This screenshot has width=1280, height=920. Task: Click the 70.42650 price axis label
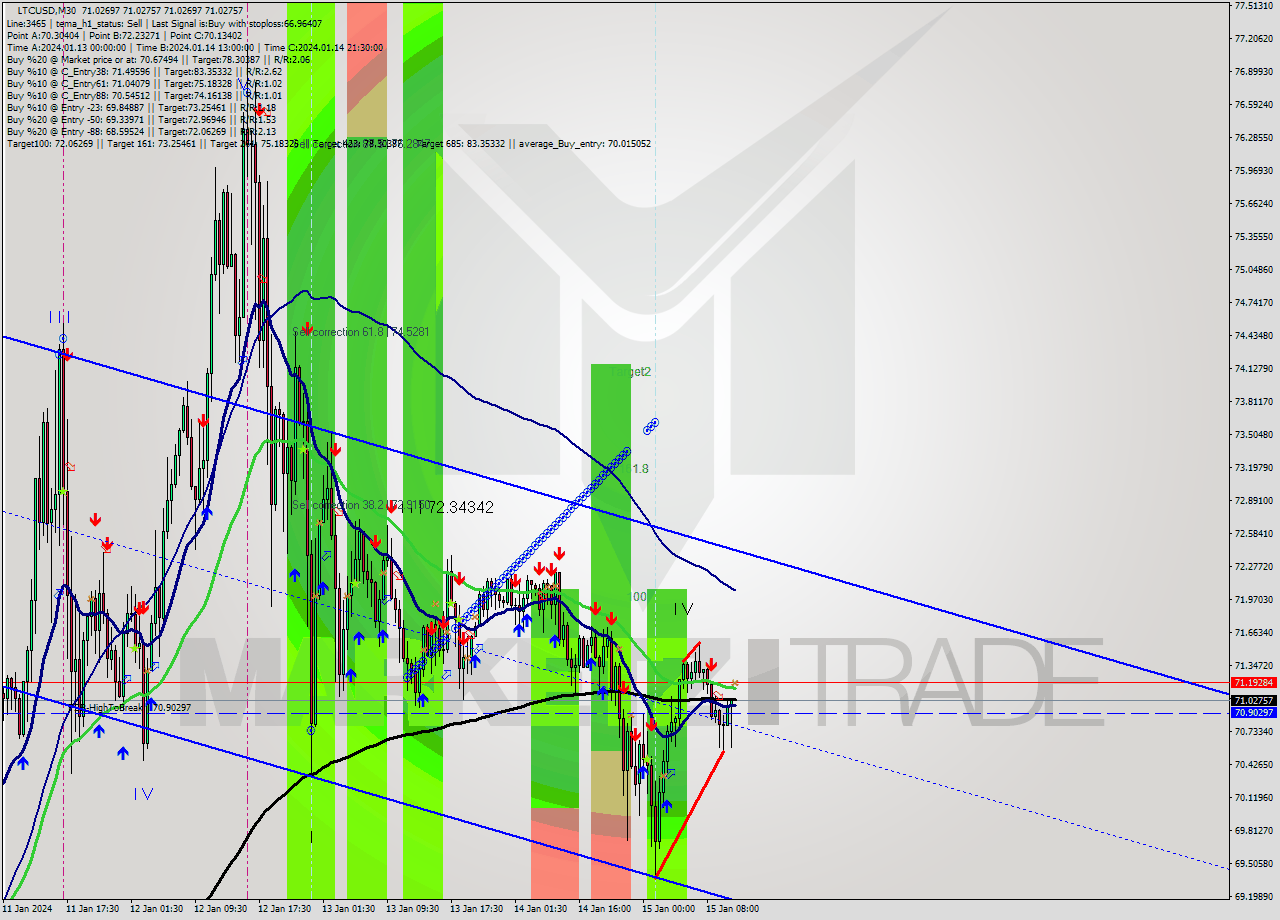1254,764
